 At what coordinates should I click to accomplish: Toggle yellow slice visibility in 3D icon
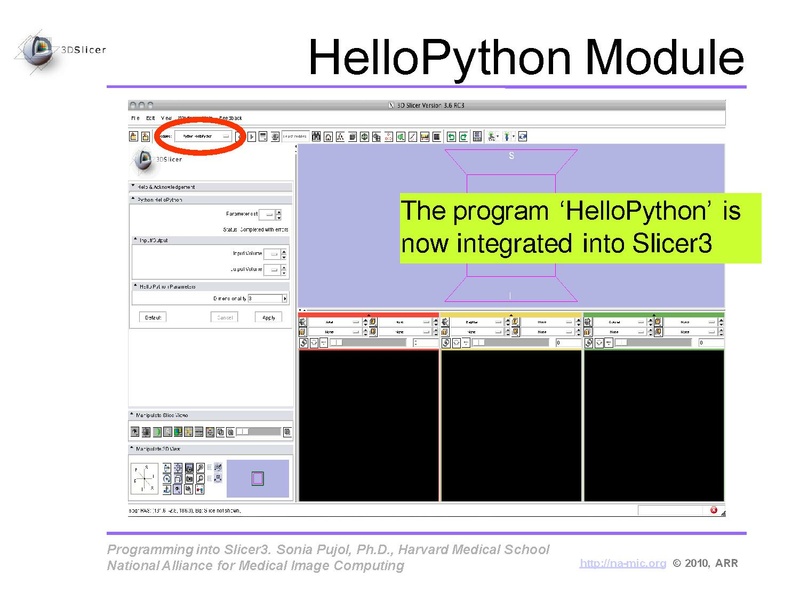457,343
